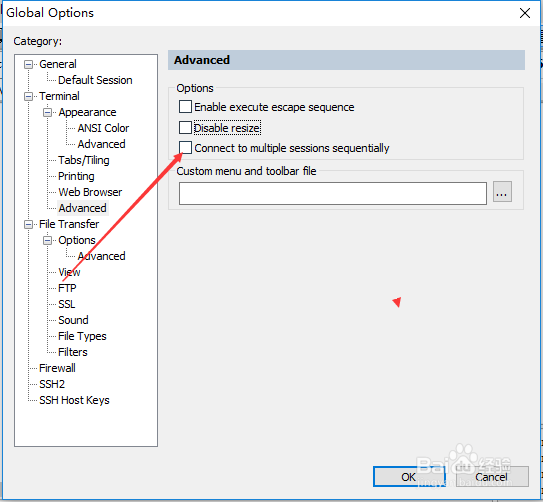
Task: Select the Firewall category
Action: [57, 368]
